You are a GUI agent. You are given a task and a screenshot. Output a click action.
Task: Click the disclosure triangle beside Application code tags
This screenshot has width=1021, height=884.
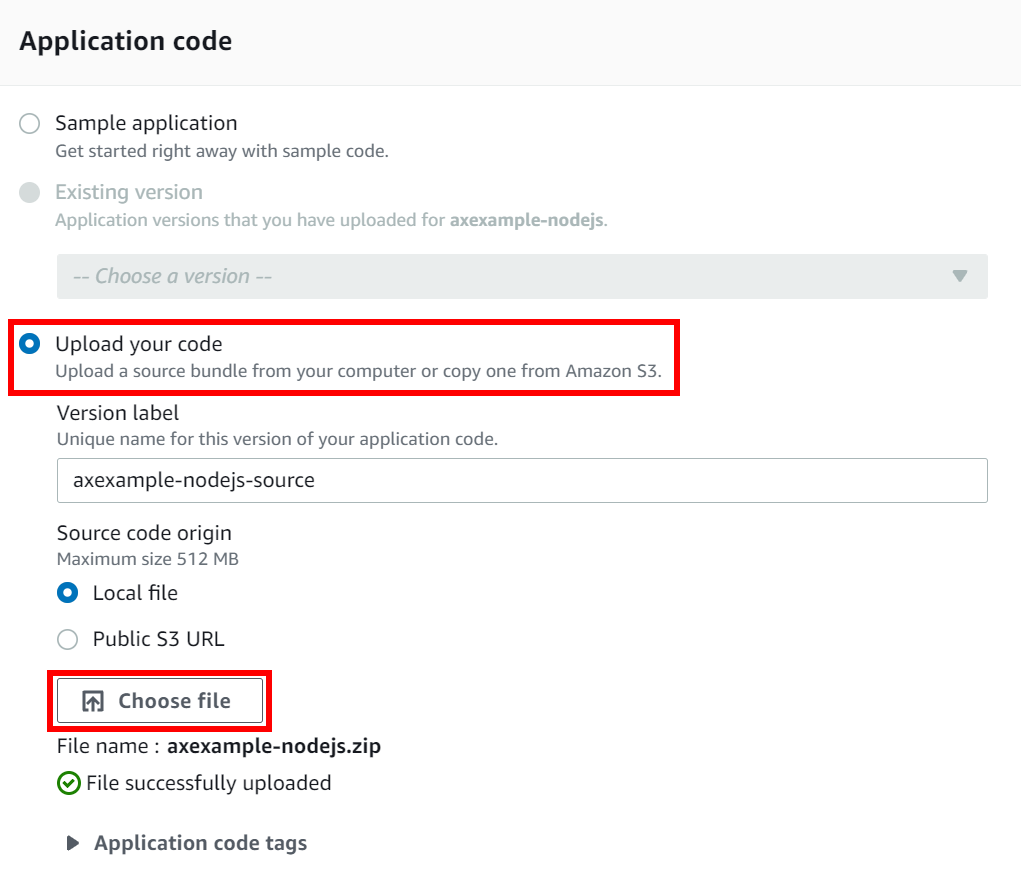[71, 842]
